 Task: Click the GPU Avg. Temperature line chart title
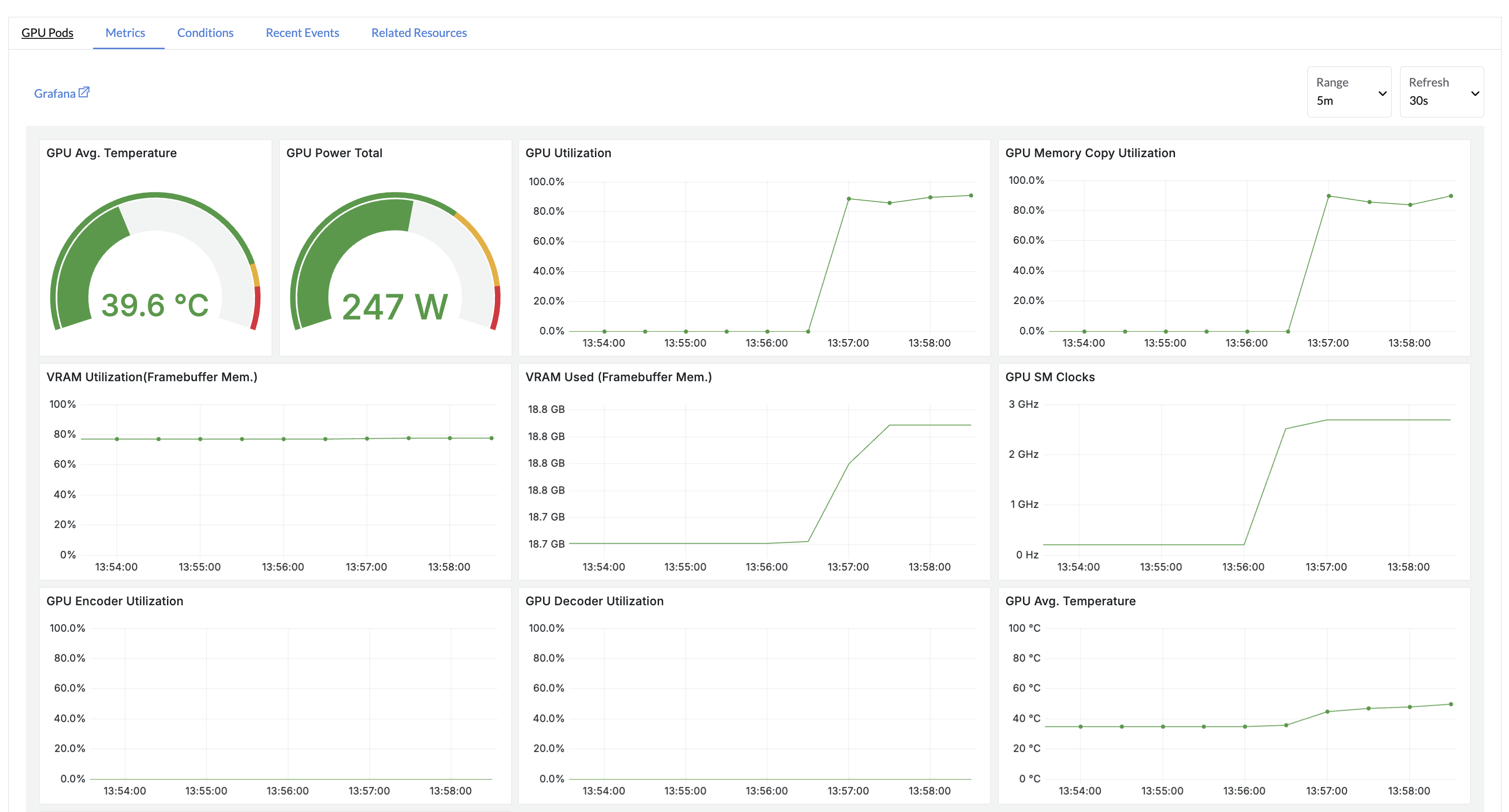(1070, 601)
